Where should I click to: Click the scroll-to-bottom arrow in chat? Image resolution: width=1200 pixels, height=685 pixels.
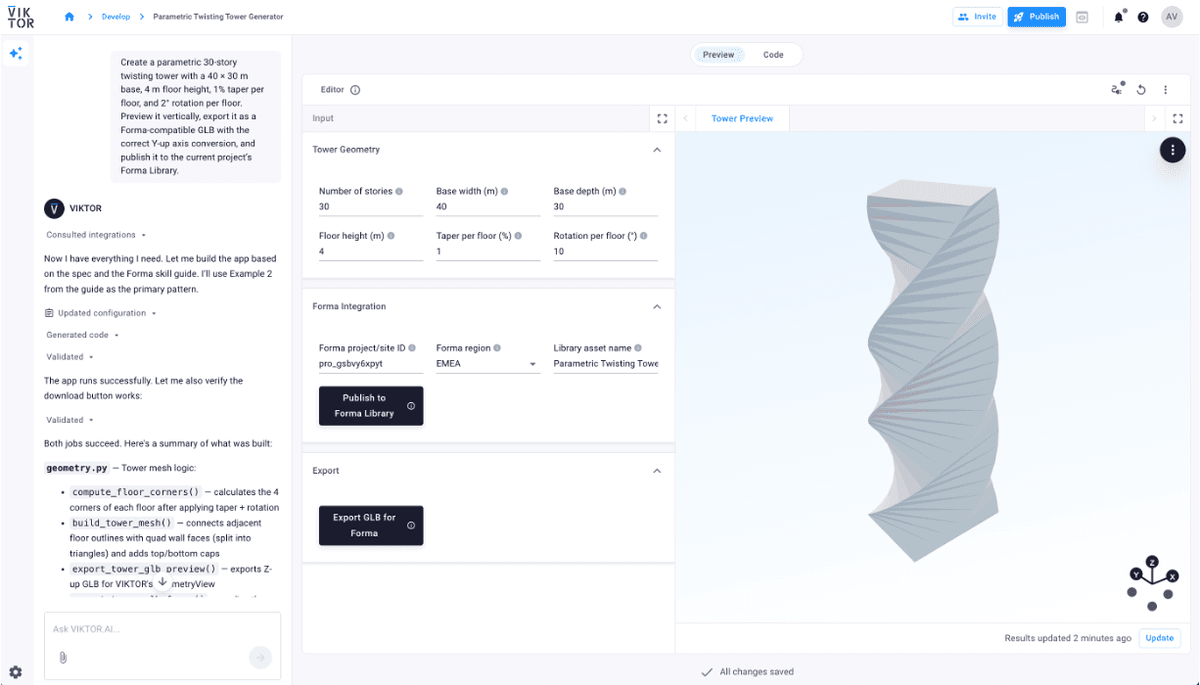163,582
